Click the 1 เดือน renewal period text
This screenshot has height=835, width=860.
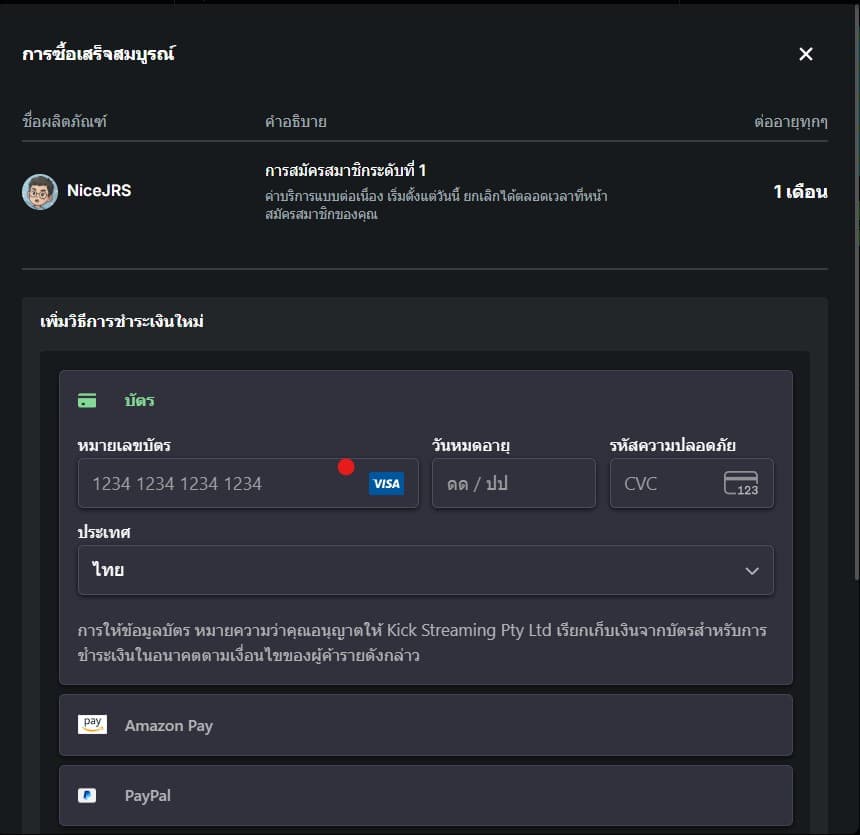point(800,191)
